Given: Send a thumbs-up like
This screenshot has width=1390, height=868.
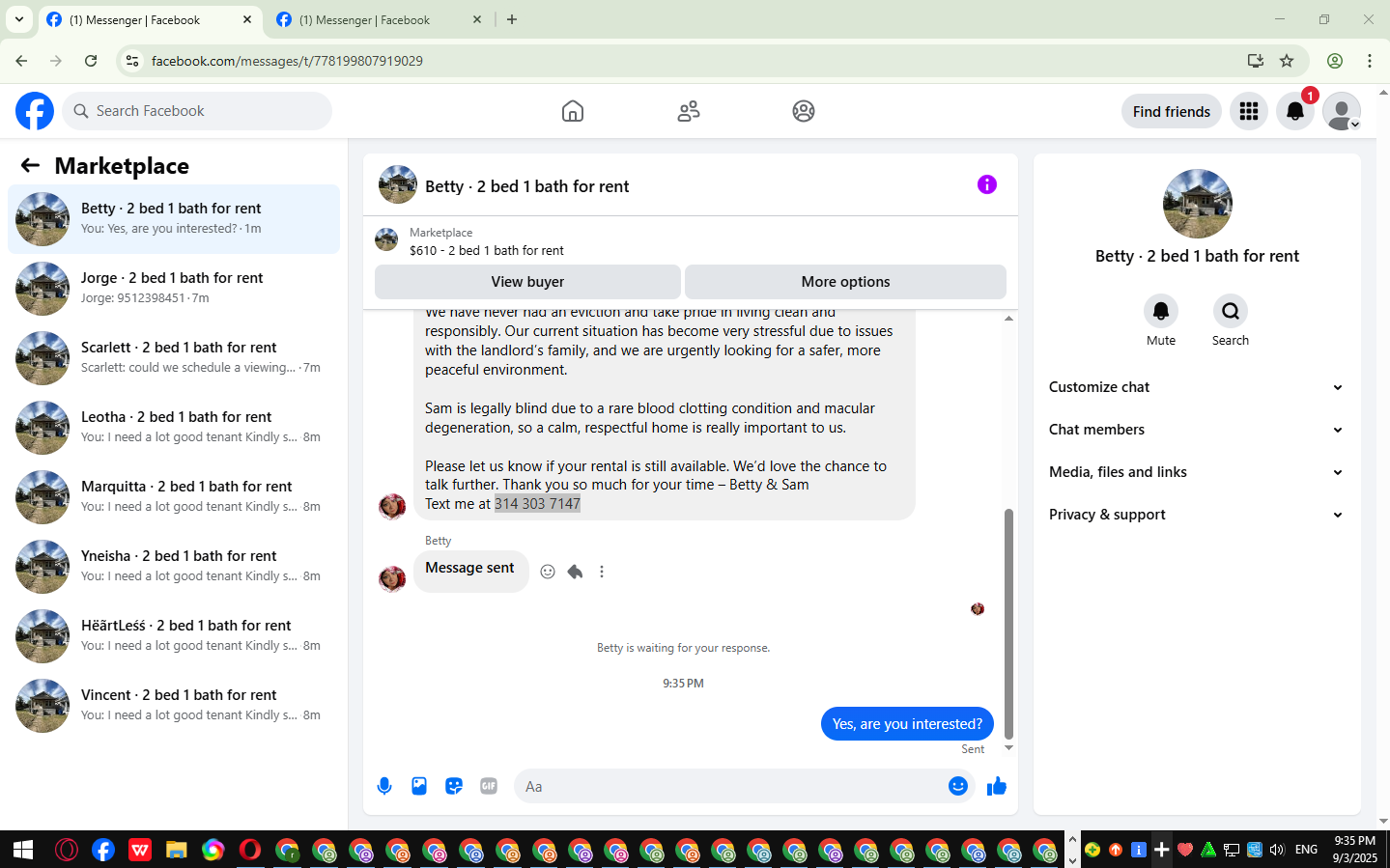Looking at the screenshot, I should 997,786.
